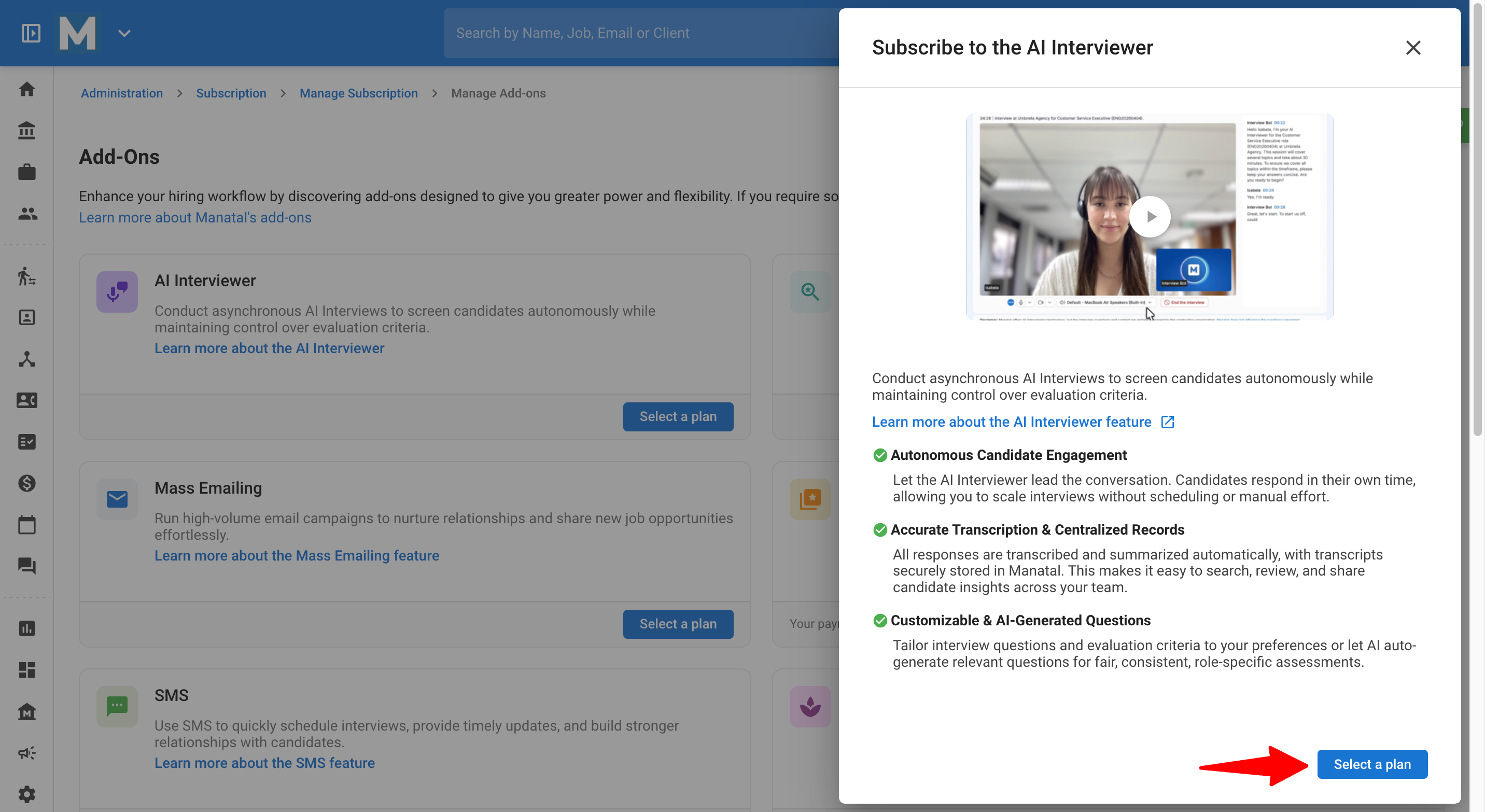Close the Subscribe to AI Interviewer panel
Viewport: 1485px width, 812px height.
pos(1413,47)
